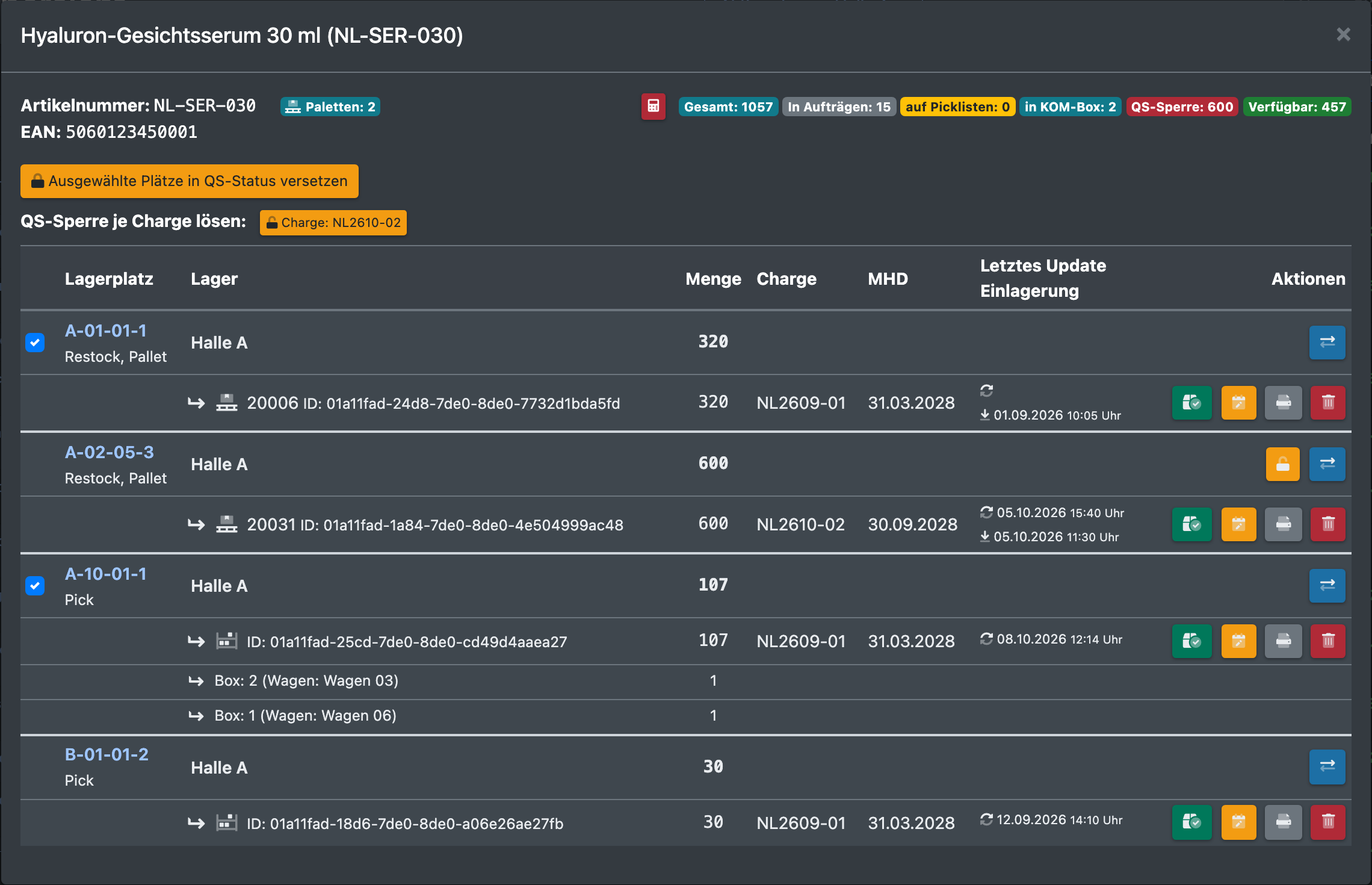Open storage location B-01-01-2 link

coord(107,754)
